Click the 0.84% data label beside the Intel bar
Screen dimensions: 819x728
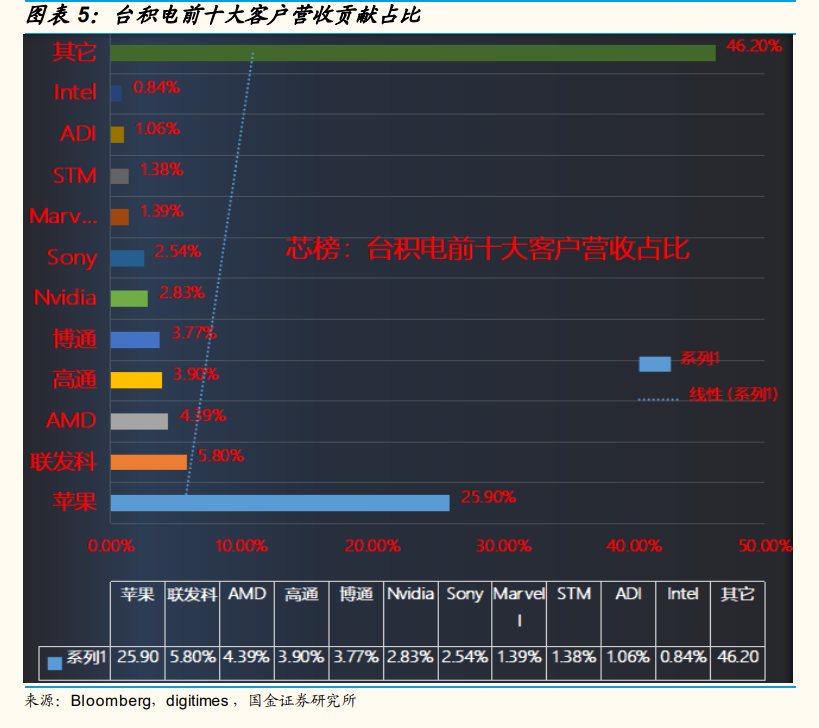(x=156, y=88)
